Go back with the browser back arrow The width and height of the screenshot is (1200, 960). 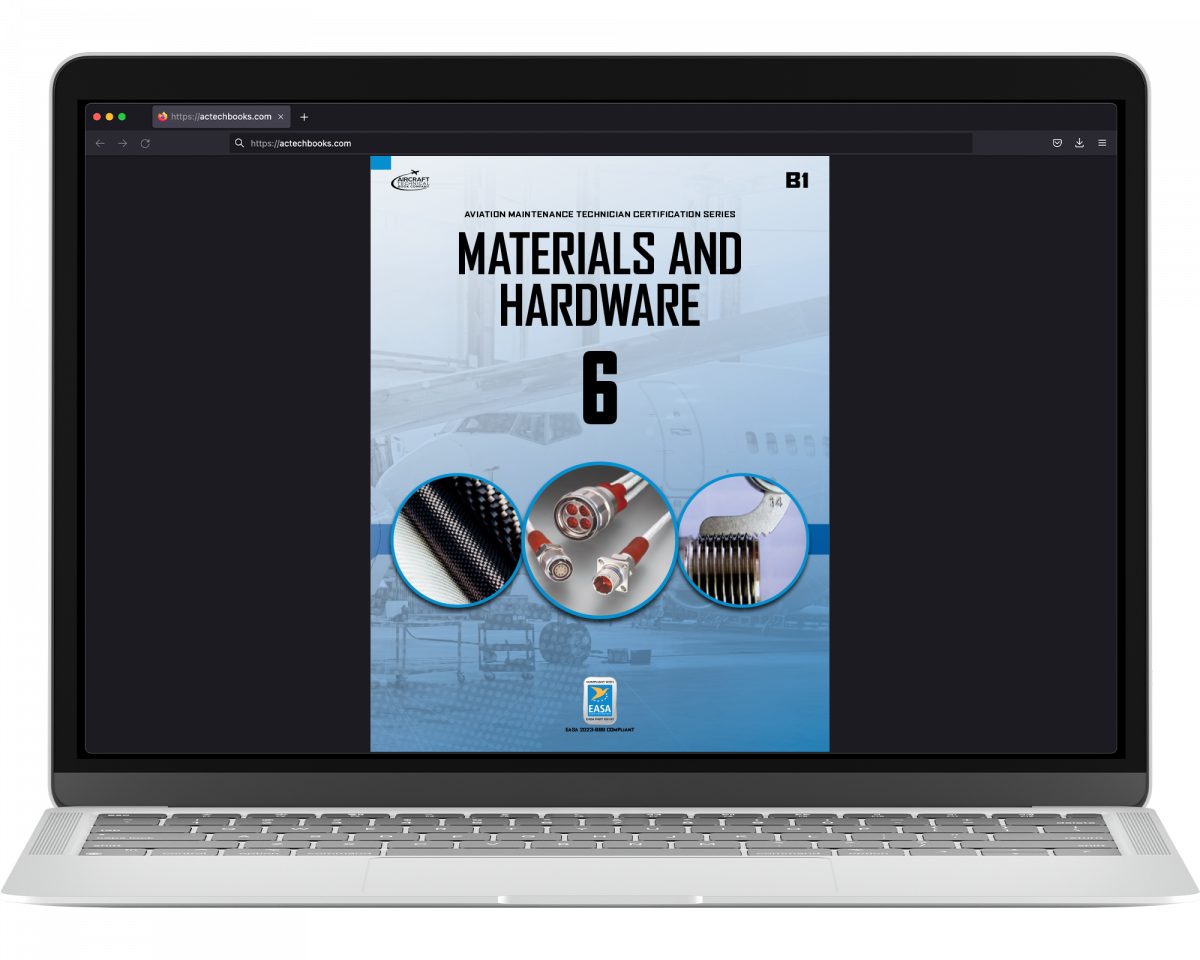[x=99, y=143]
